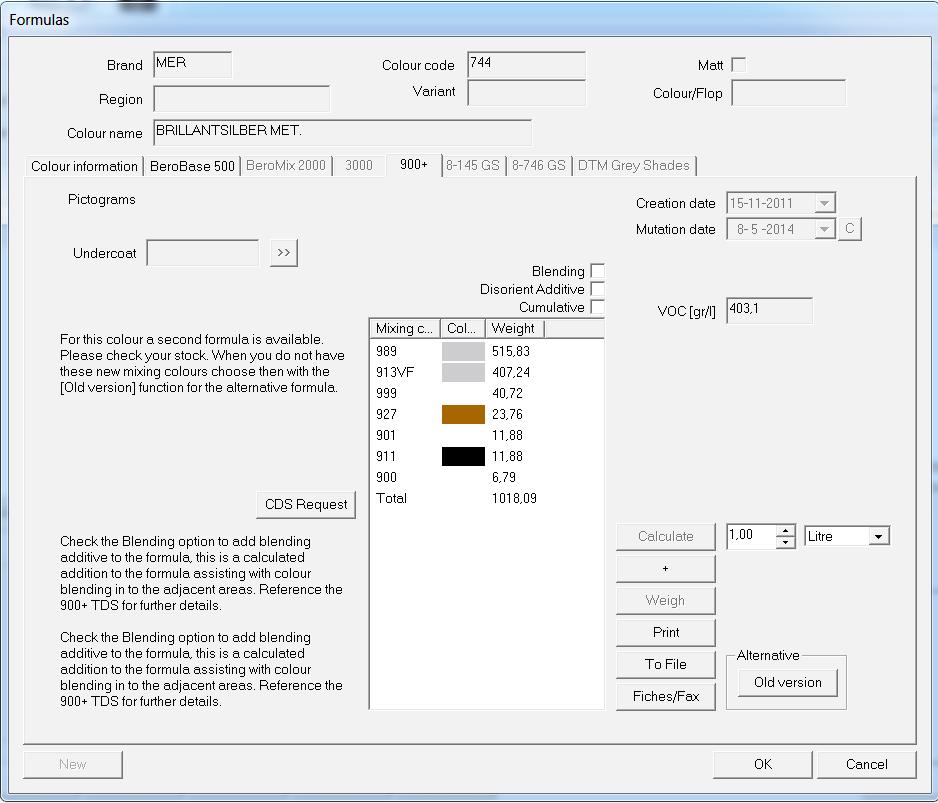Select the BeroMix 2000 tab
The height and width of the screenshot is (803, 938).
(x=286, y=166)
